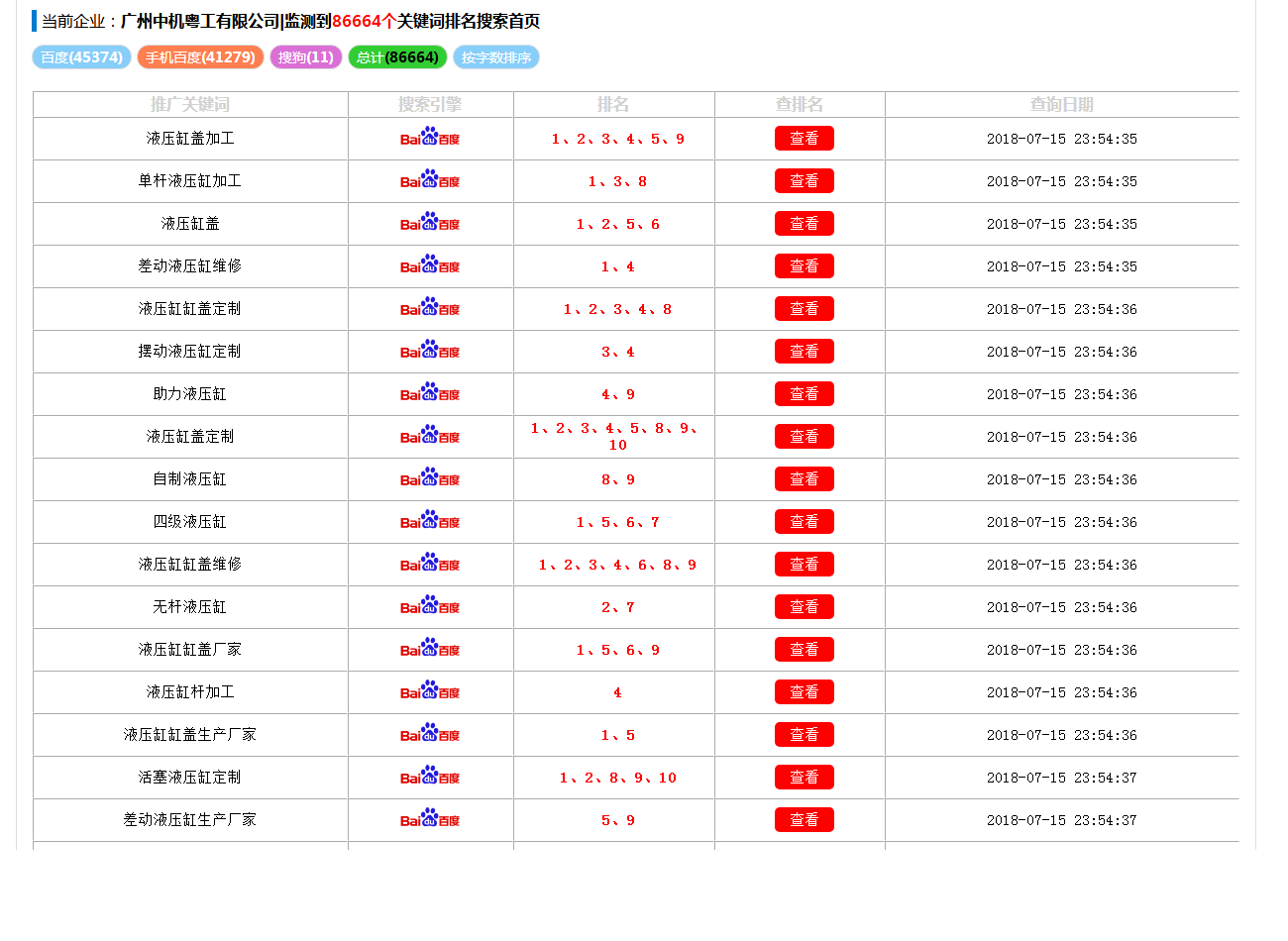The width and height of the screenshot is (1288, 941).
Task: View ranking for 摆动液压缸定制
Action: coord(804,352)
